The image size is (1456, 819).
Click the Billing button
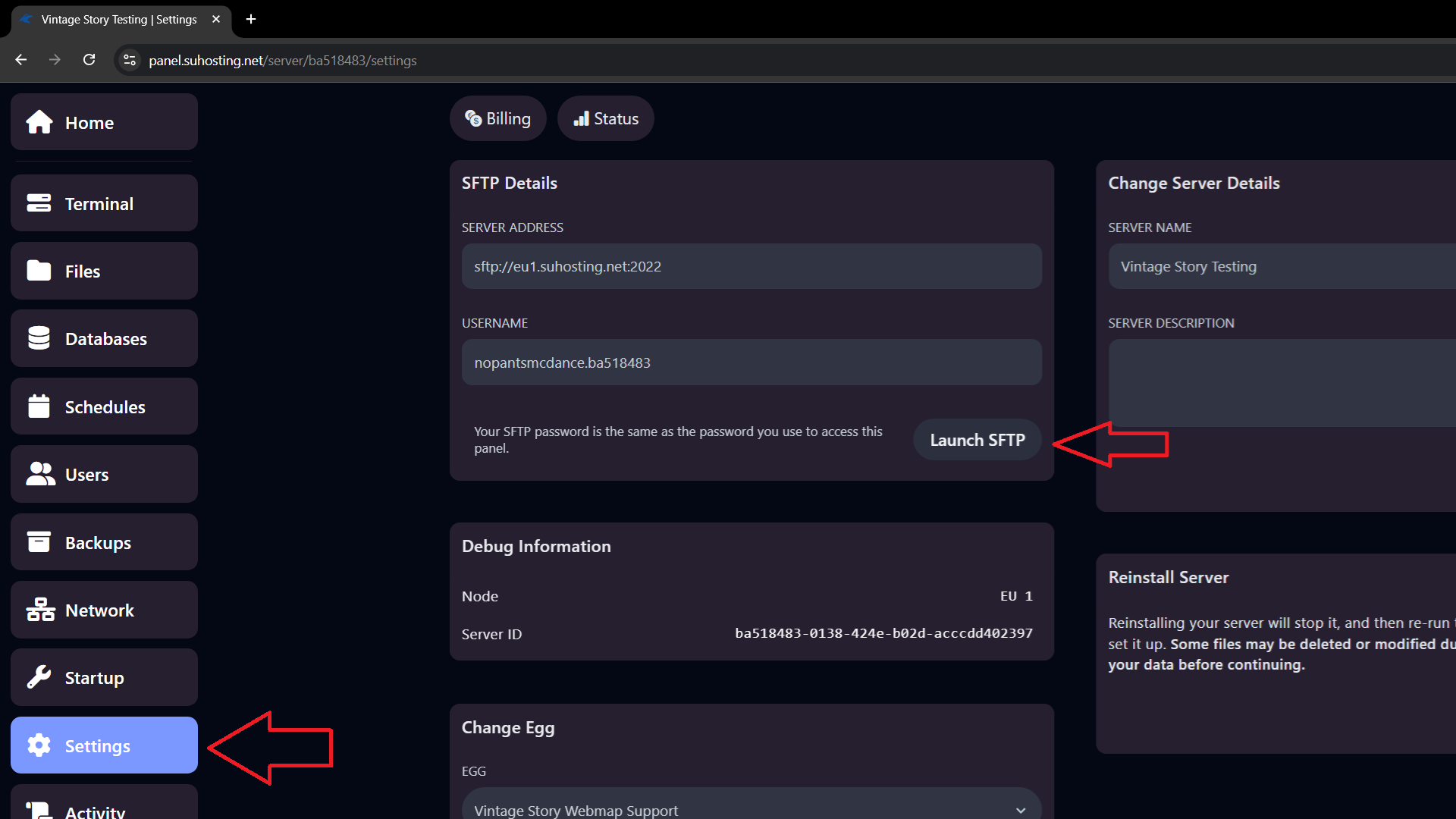coord(497,118)
